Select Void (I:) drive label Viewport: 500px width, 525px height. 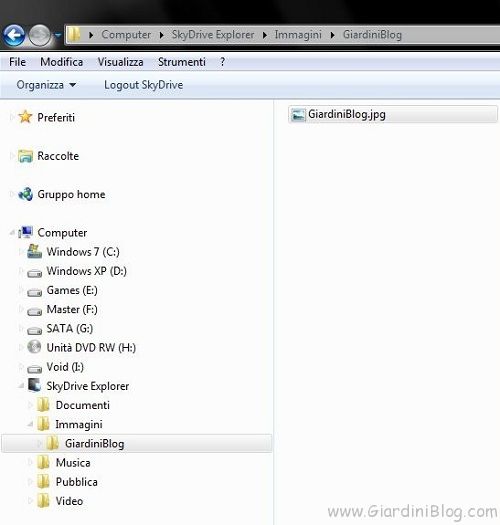pyautogui.click(x=65, y=367)
